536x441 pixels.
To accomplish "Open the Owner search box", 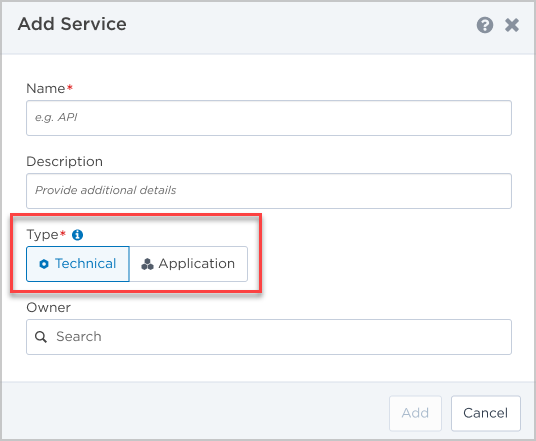I will pos(269,337).
